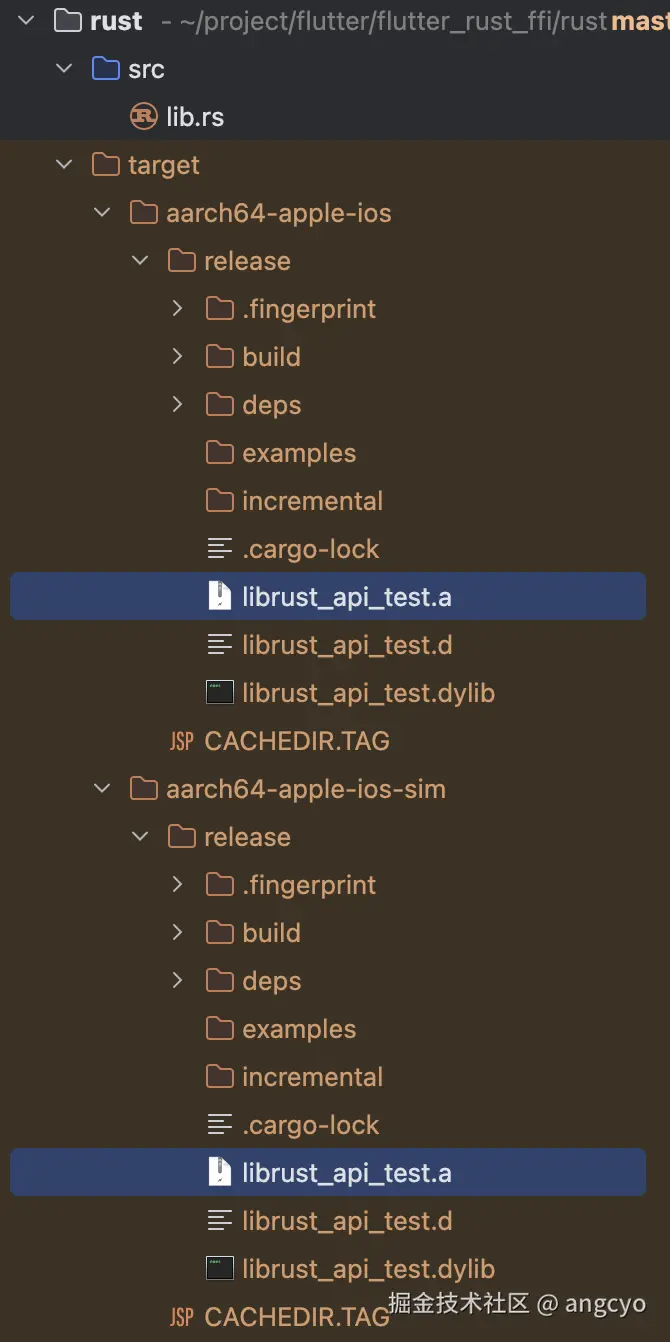Click the aarch64-apple-ios-sim folder icon
The width and height of the screenshot is (670, 1342).
(x=144, y=789)
